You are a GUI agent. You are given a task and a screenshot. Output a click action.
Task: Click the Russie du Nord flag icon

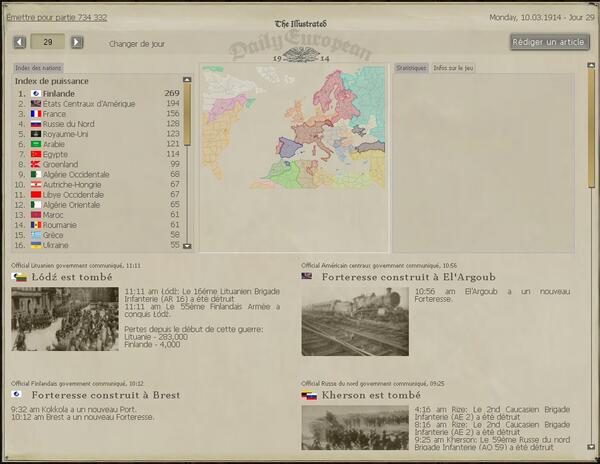(x=36, y=124)
